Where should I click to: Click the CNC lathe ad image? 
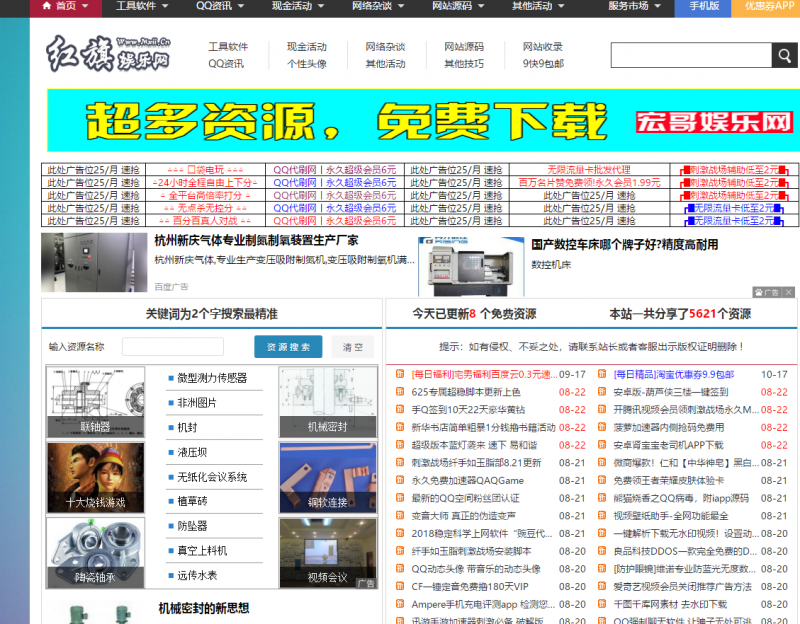[x=471, y=266]
